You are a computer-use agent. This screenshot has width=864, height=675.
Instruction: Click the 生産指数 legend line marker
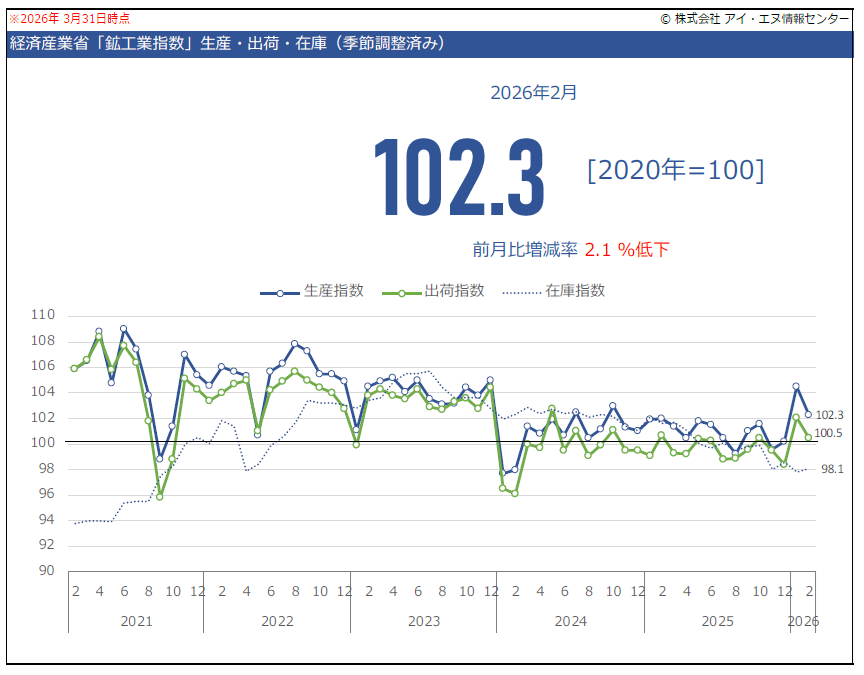(281, 292)
